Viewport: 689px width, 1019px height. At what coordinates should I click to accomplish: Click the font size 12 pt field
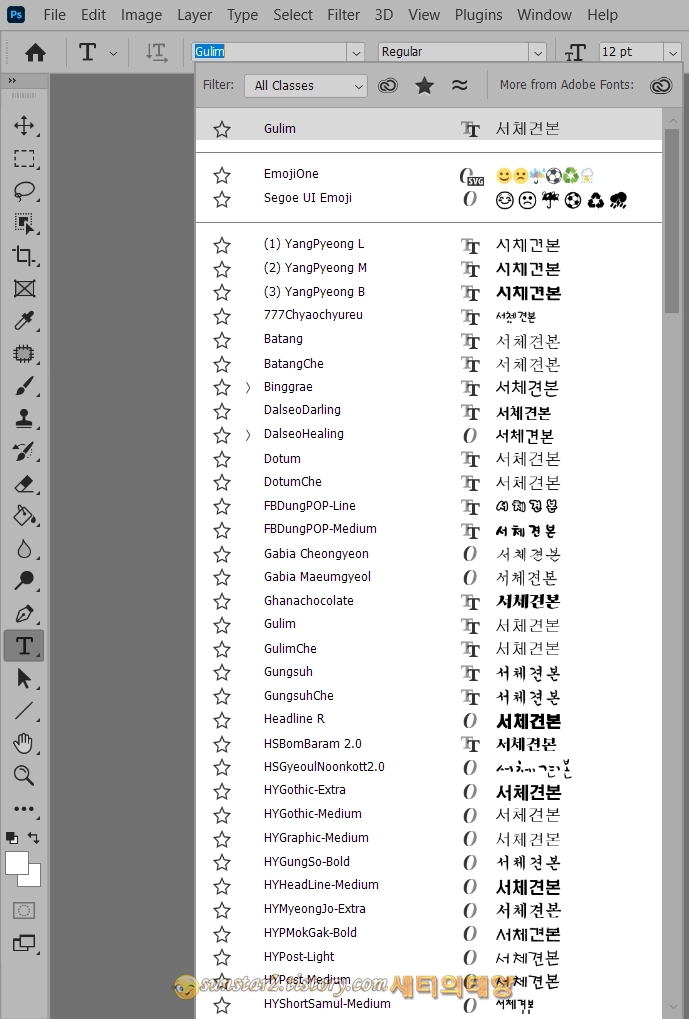[x=630, y=52]
